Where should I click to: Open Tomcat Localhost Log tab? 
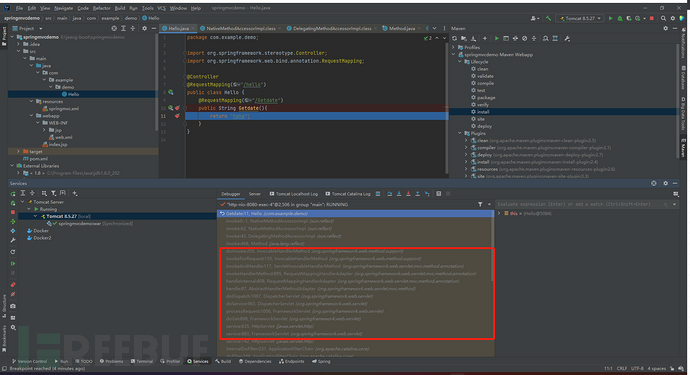[294, 194]
